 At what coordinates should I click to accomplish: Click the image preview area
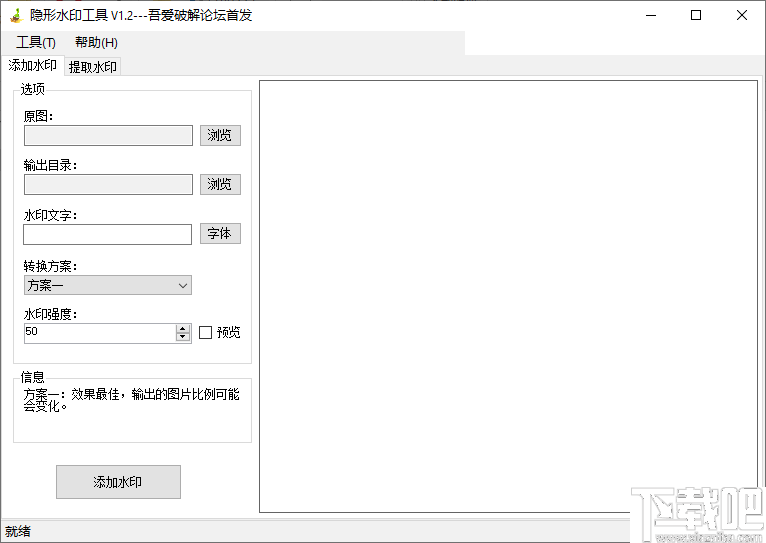coord(508,296)
